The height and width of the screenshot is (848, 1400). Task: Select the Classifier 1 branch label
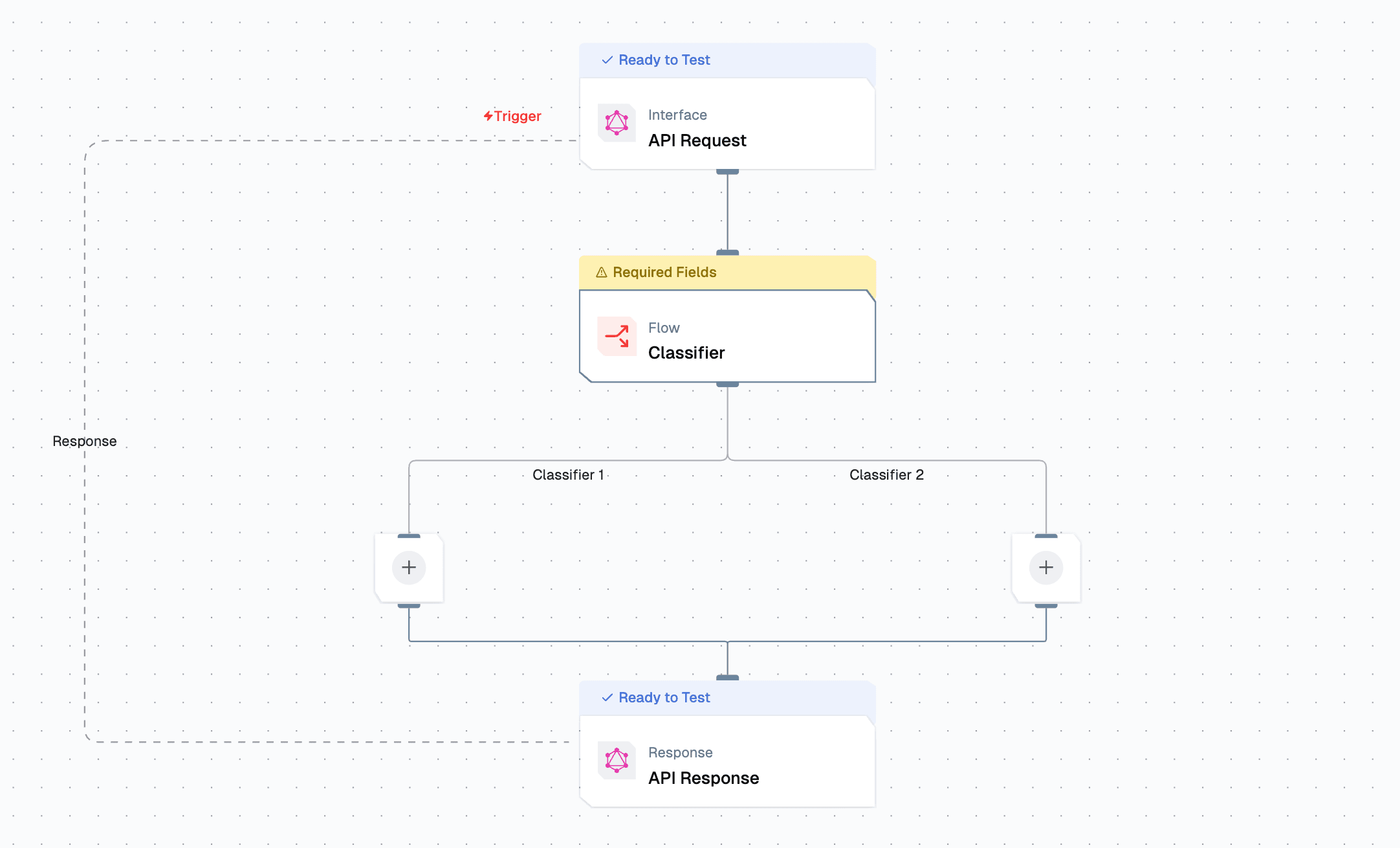tap(568, 475)
